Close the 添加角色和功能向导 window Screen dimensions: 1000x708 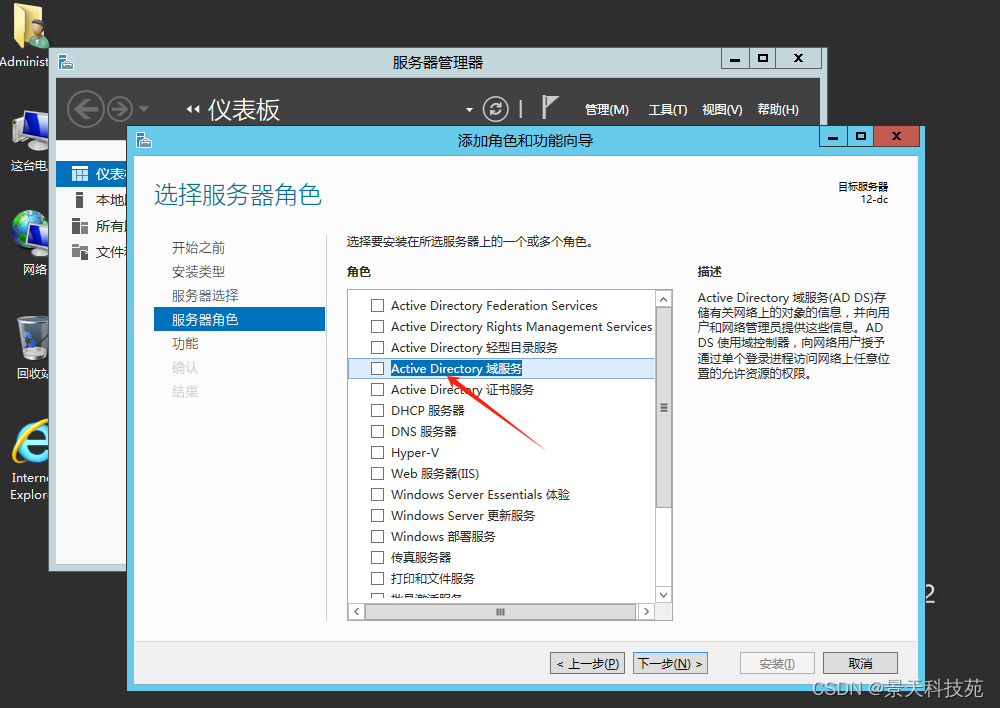(x=897, y=136)
